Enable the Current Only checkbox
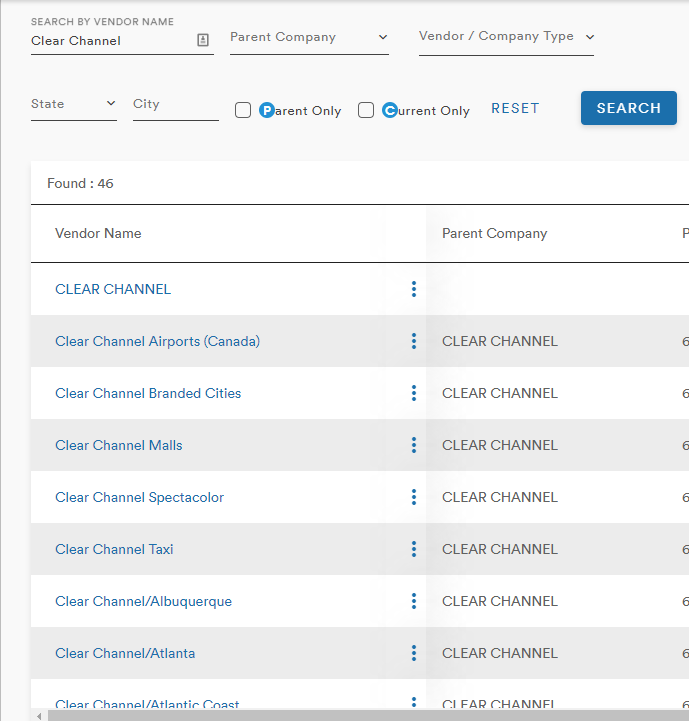This screenshot has height=721, width=689. click(x=366, y=110)
